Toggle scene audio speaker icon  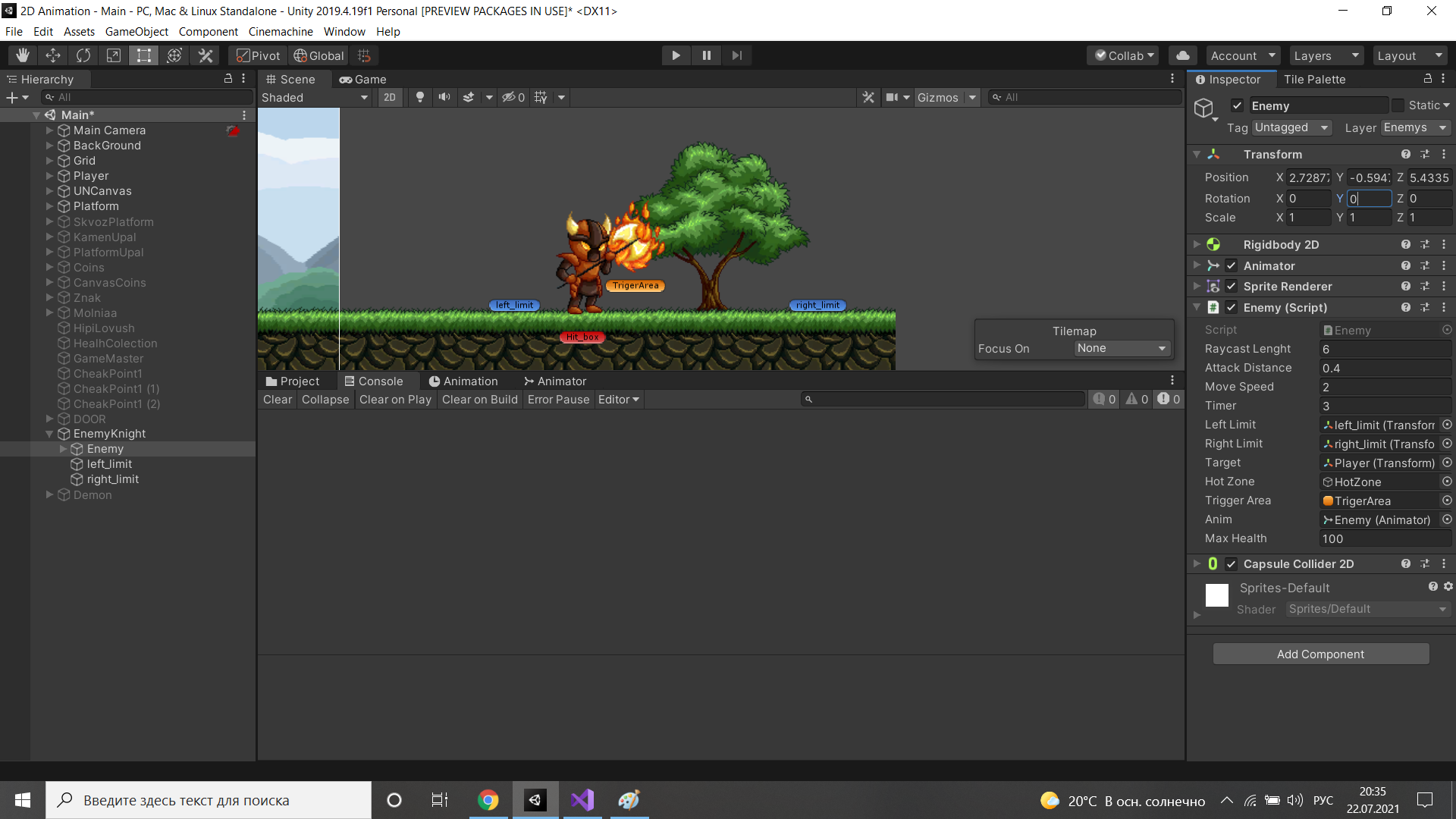tap(444, 97)
